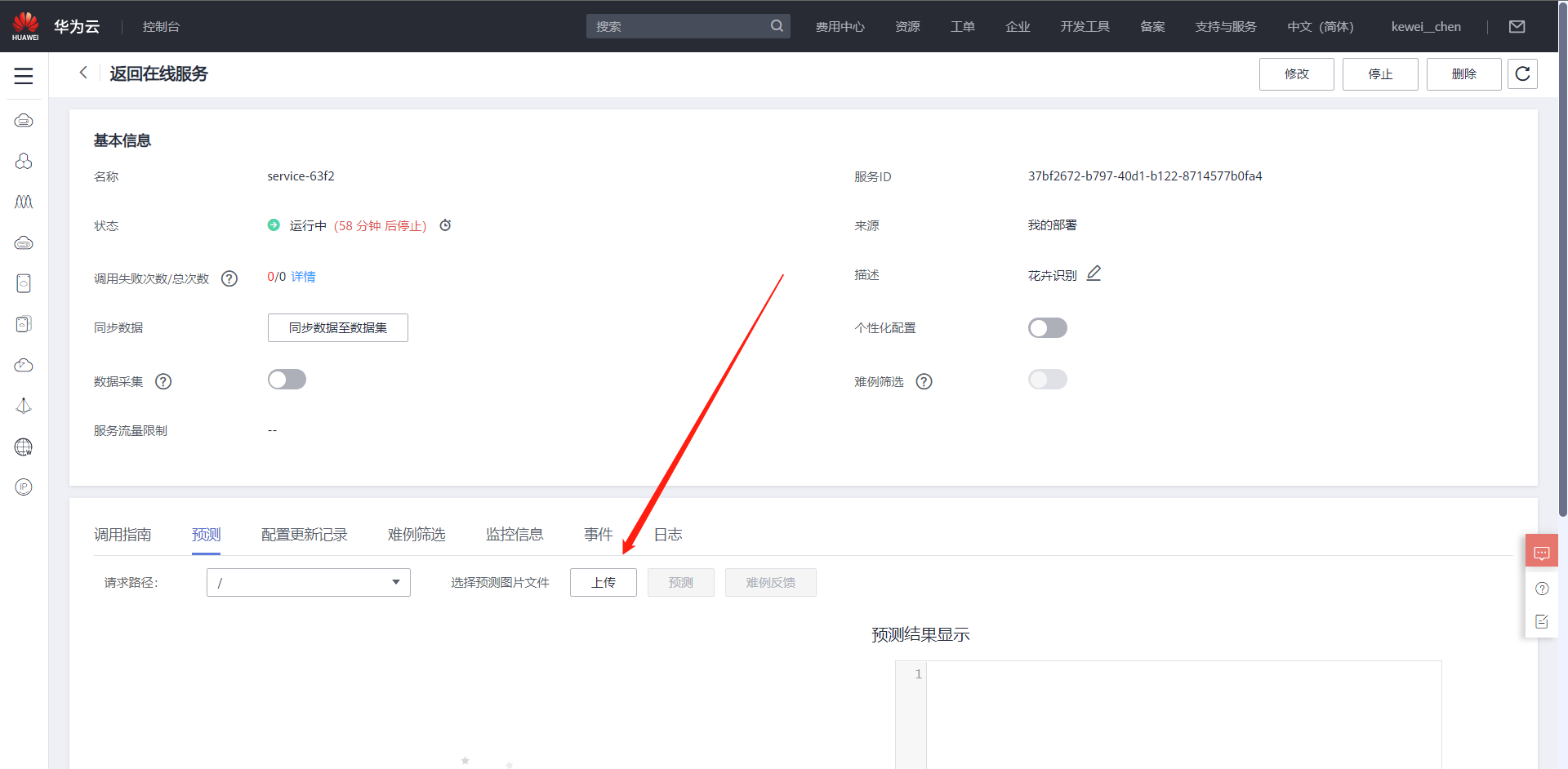Open 费用中心 in top menu
This screenshot has width=1568, height=769.
840,27
